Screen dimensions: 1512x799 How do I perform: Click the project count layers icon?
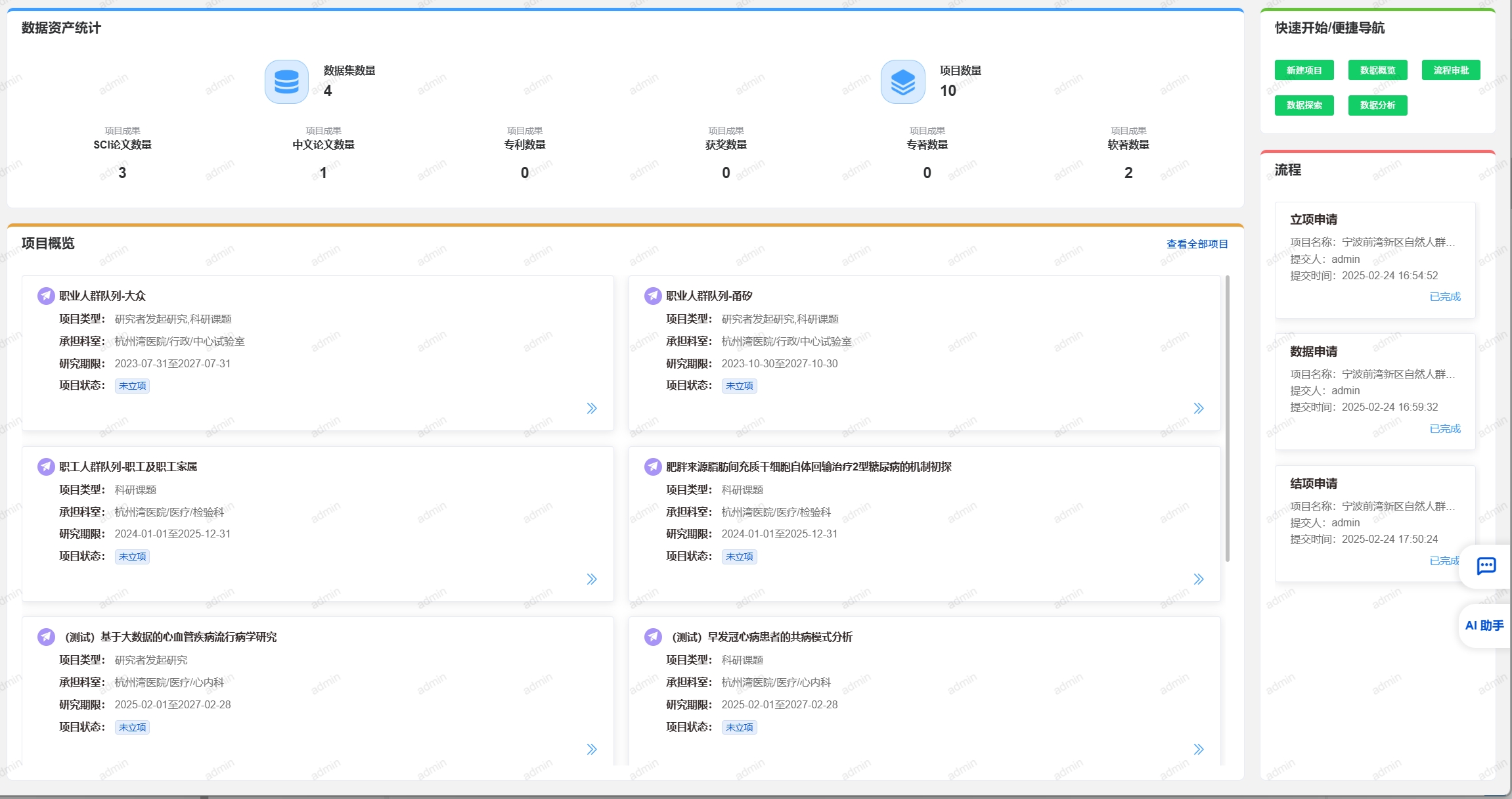point(902,82)
